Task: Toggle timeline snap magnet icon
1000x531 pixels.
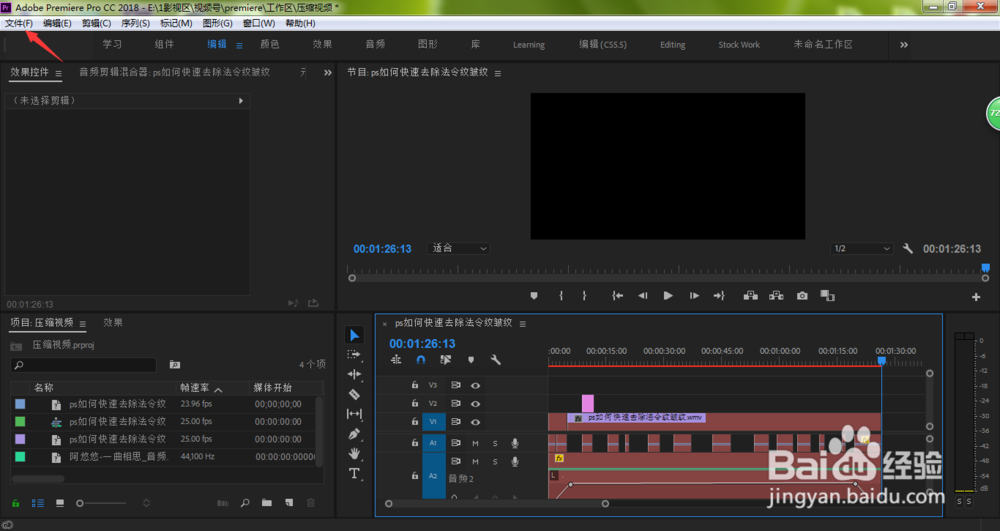Action: 421,360
